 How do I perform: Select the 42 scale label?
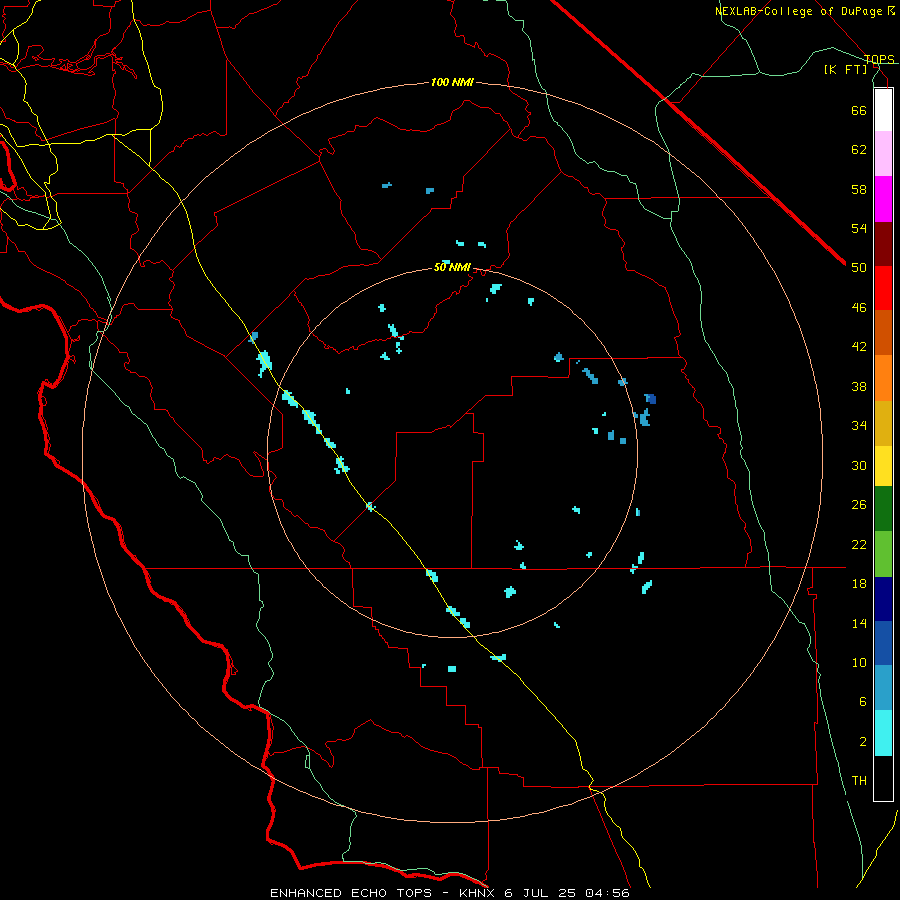pos(859,347)
